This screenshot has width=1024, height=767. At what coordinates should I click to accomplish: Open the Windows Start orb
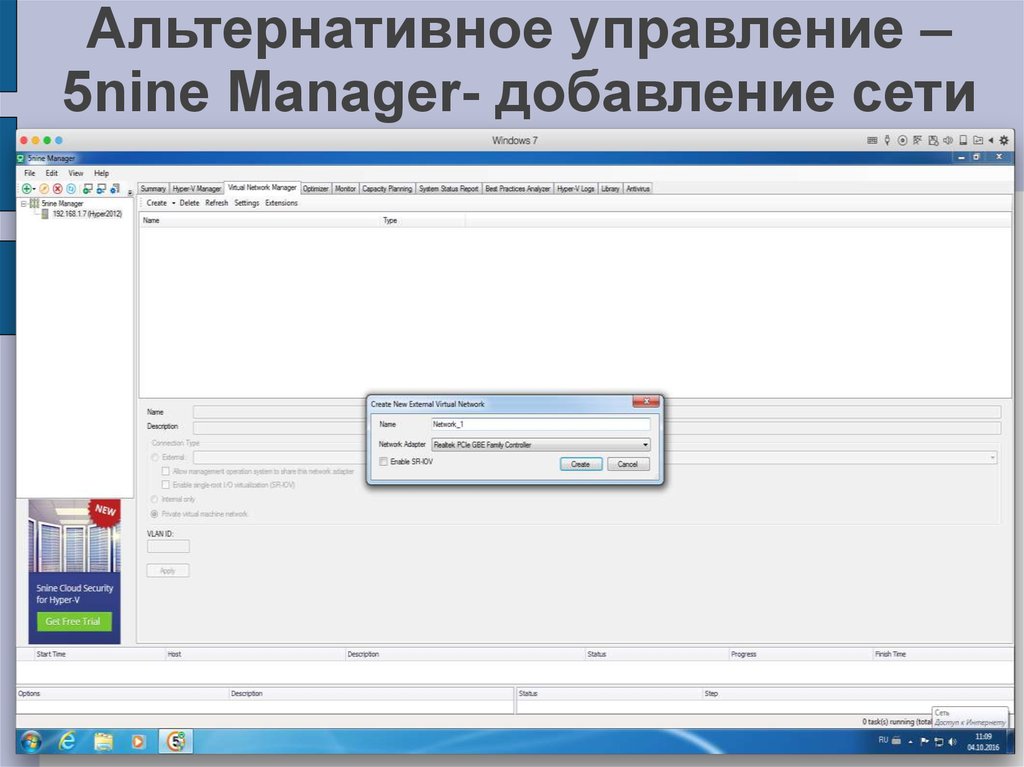pyautogui.click(x=31, y=741)
